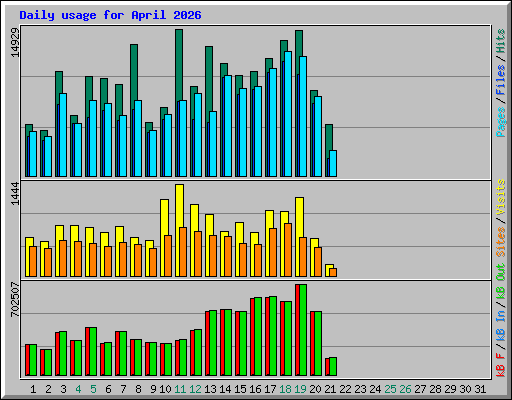512x400 pixels.
Task: Click day label 8 on the x-axis
Action: click(138, 389)
